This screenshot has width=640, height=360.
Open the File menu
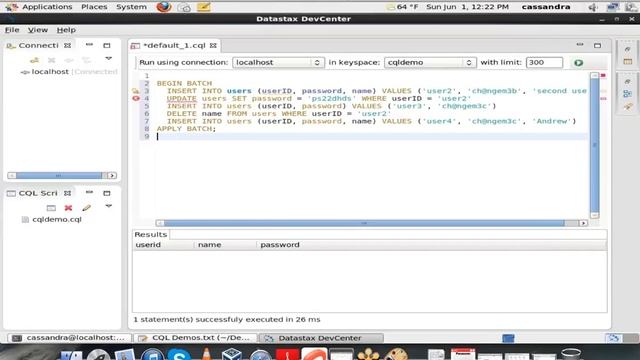coord(12,30)
